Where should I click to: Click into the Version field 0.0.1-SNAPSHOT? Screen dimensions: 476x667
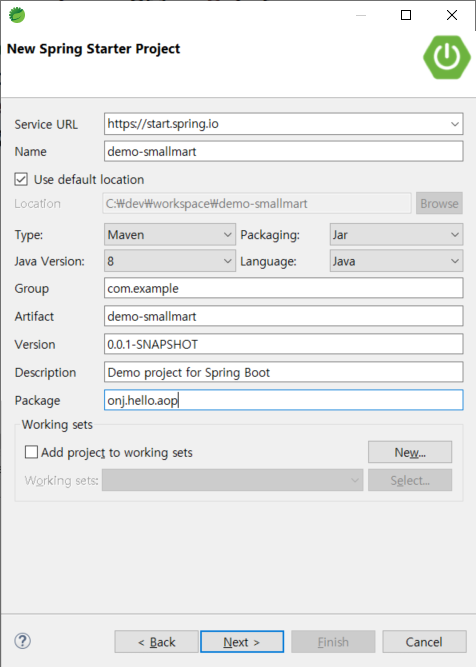click(283, 344)
